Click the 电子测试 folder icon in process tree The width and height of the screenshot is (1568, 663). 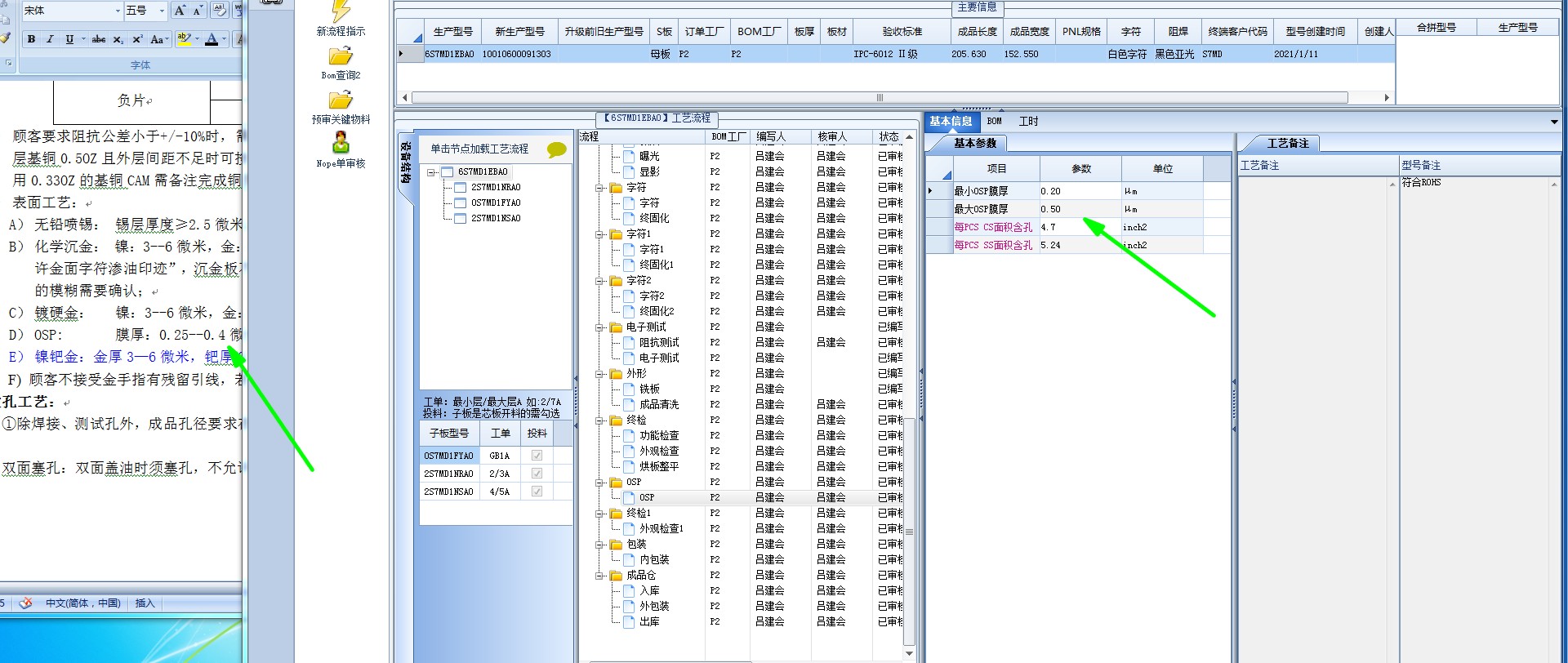pos(616,327)
